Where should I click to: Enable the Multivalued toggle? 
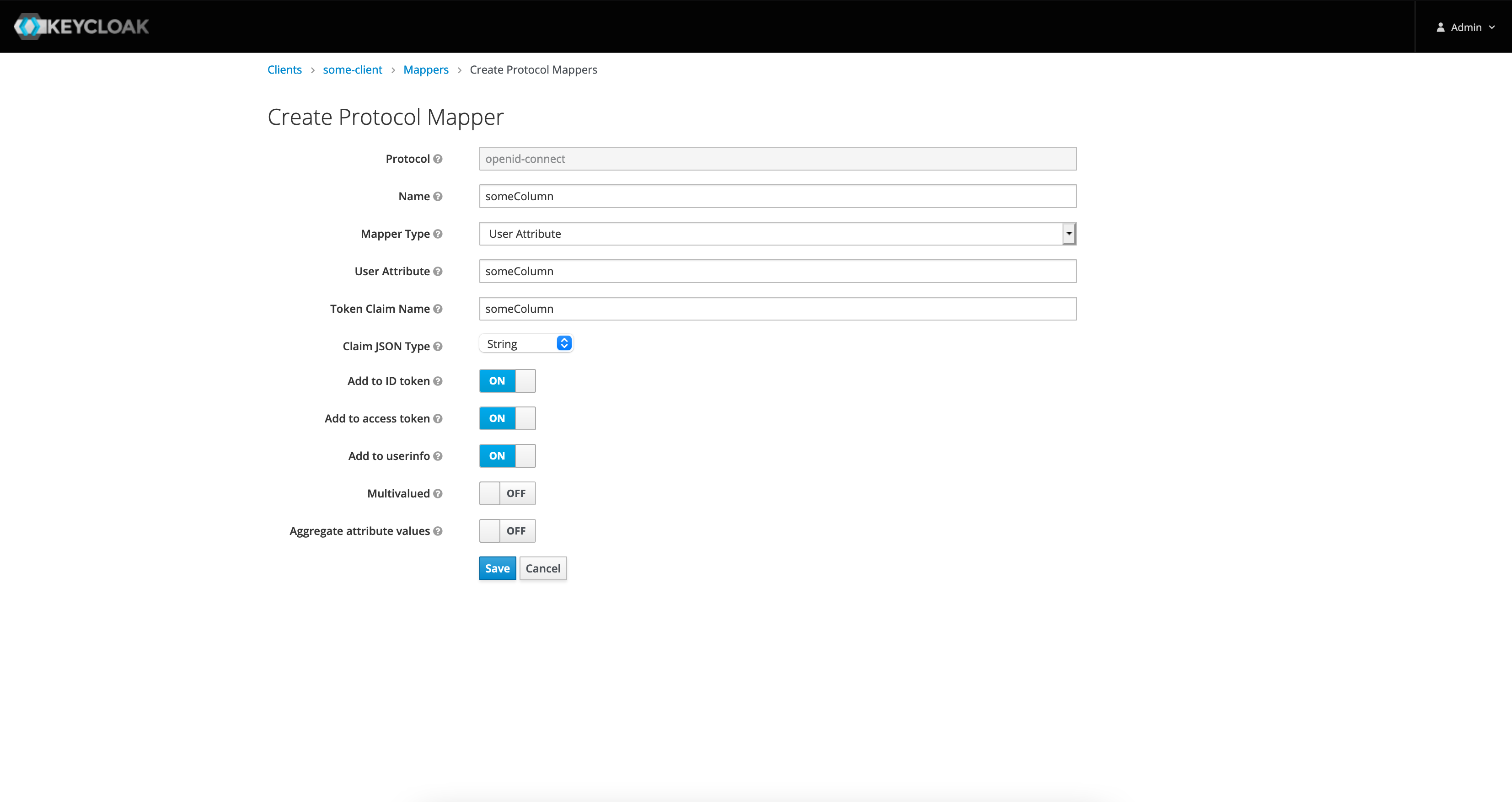point(507,493)
